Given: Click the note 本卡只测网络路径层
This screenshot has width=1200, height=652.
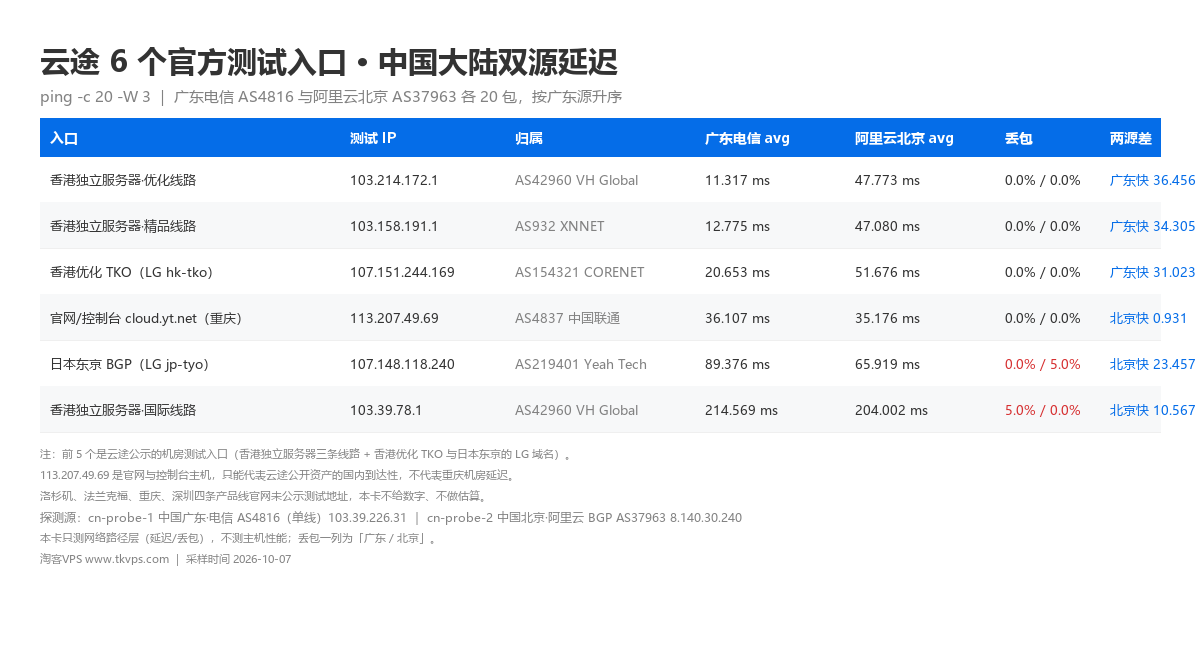Looking at the screenshot, I should 239,538.
